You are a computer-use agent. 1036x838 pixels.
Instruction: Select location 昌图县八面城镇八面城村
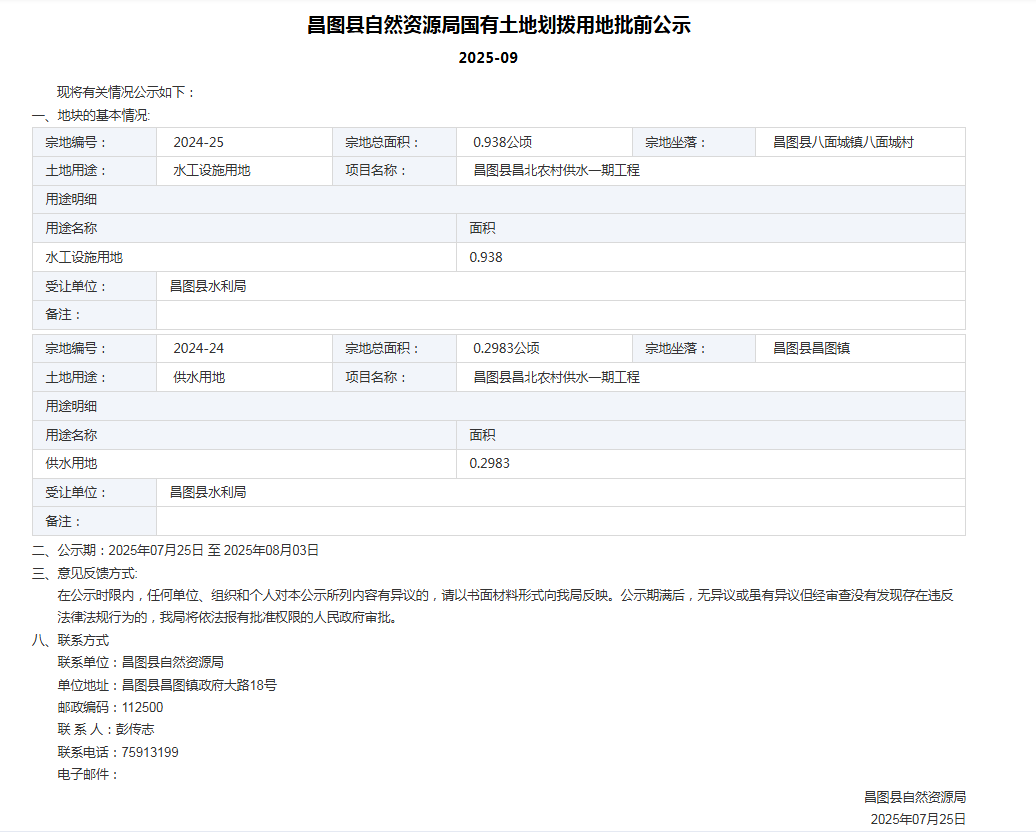843,142
